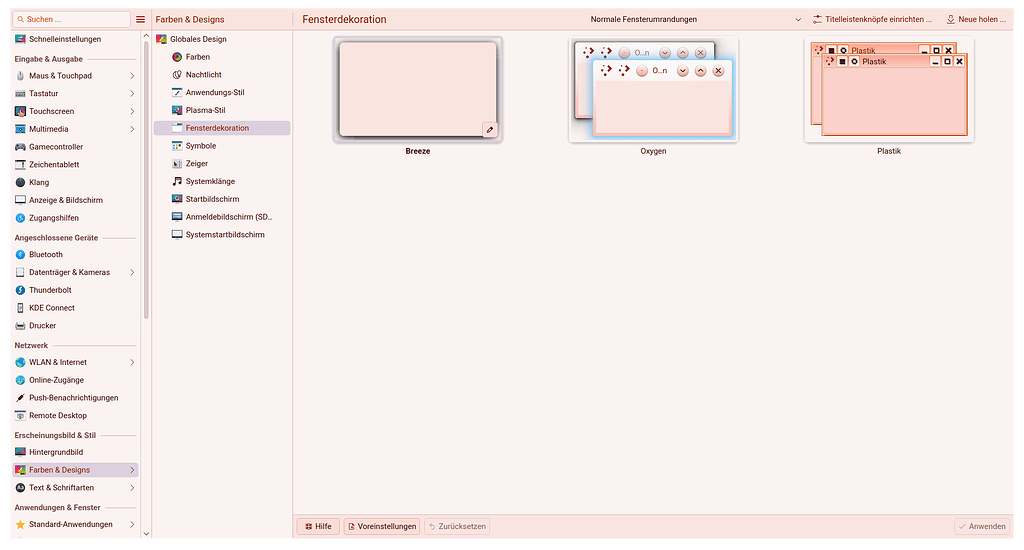The image size is (1024, 550).
Task: Click the Nachtlicht icon
Action: (177, 74)
